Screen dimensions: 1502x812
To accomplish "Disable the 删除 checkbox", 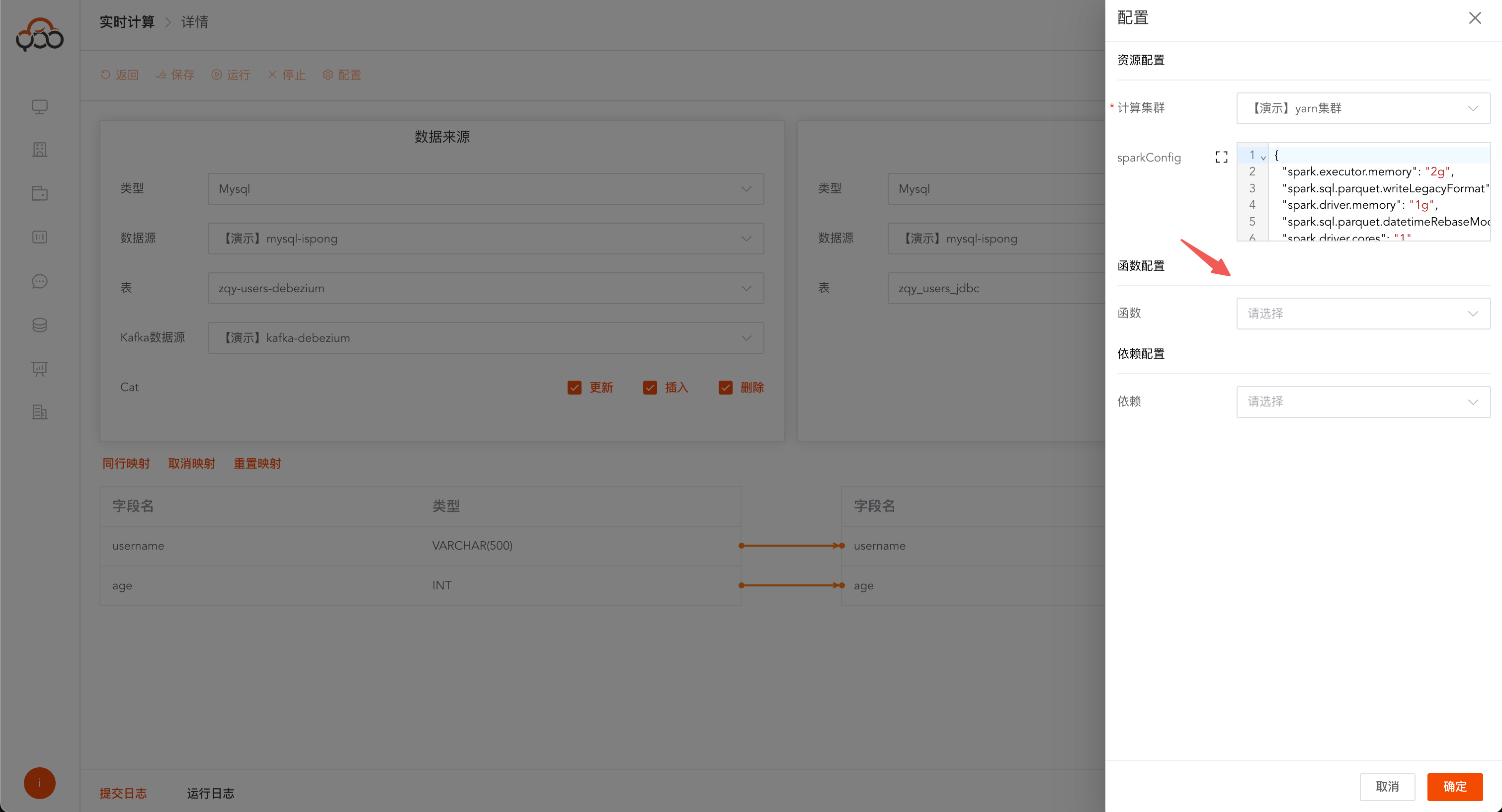I will click(x=725, y=388).
